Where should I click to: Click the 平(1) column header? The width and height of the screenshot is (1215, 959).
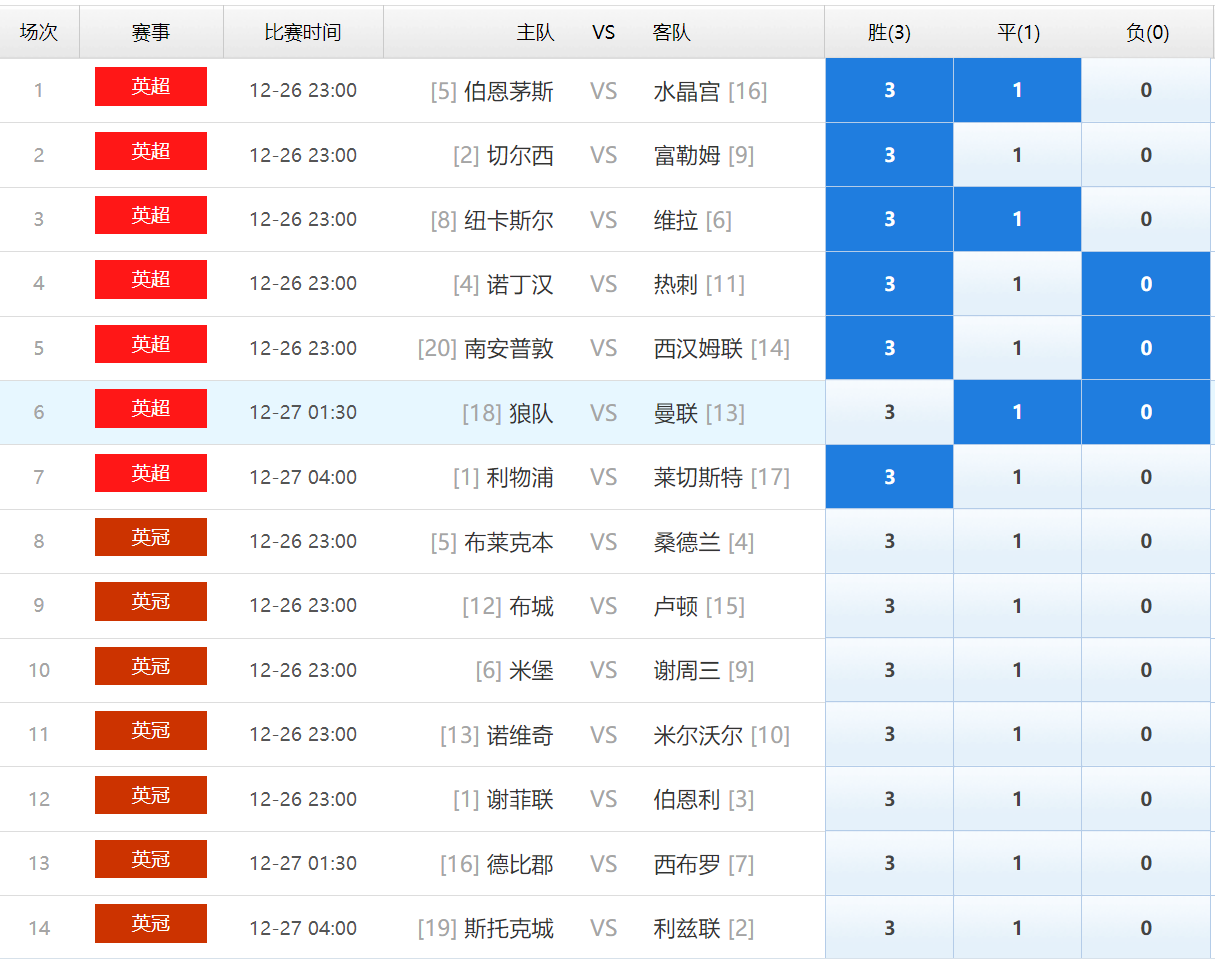[1018, 32]
